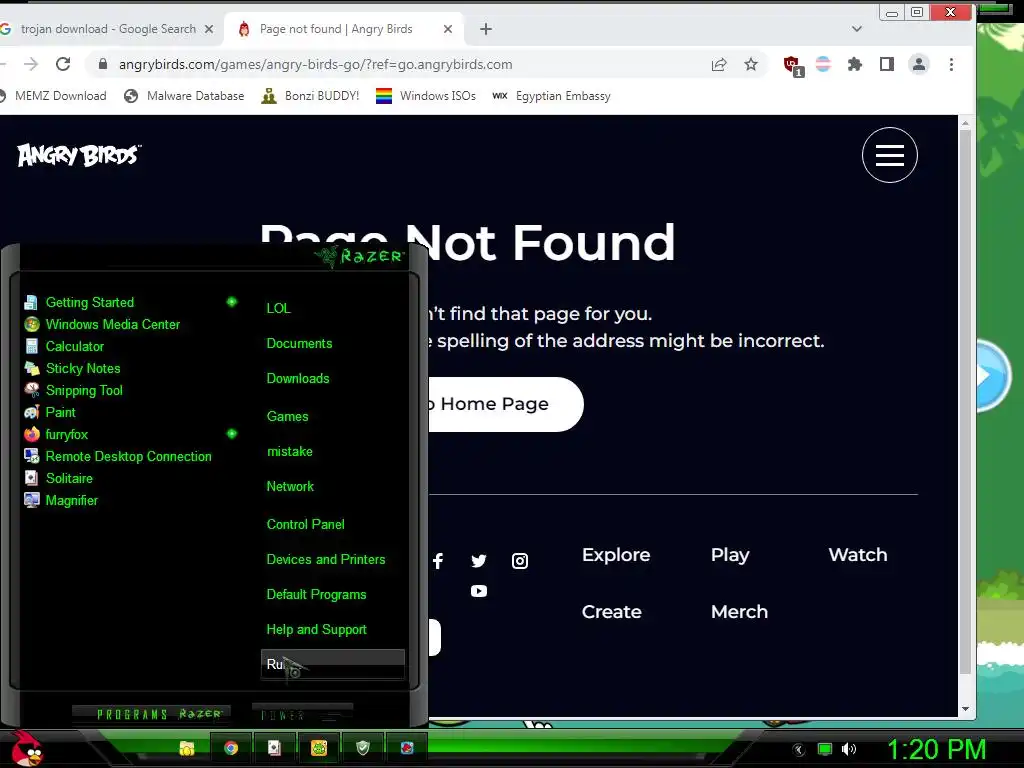This screenshot has width=1024, height=768.
Task: Open green pig icon on taskbar
Action: tap(319, 748)
